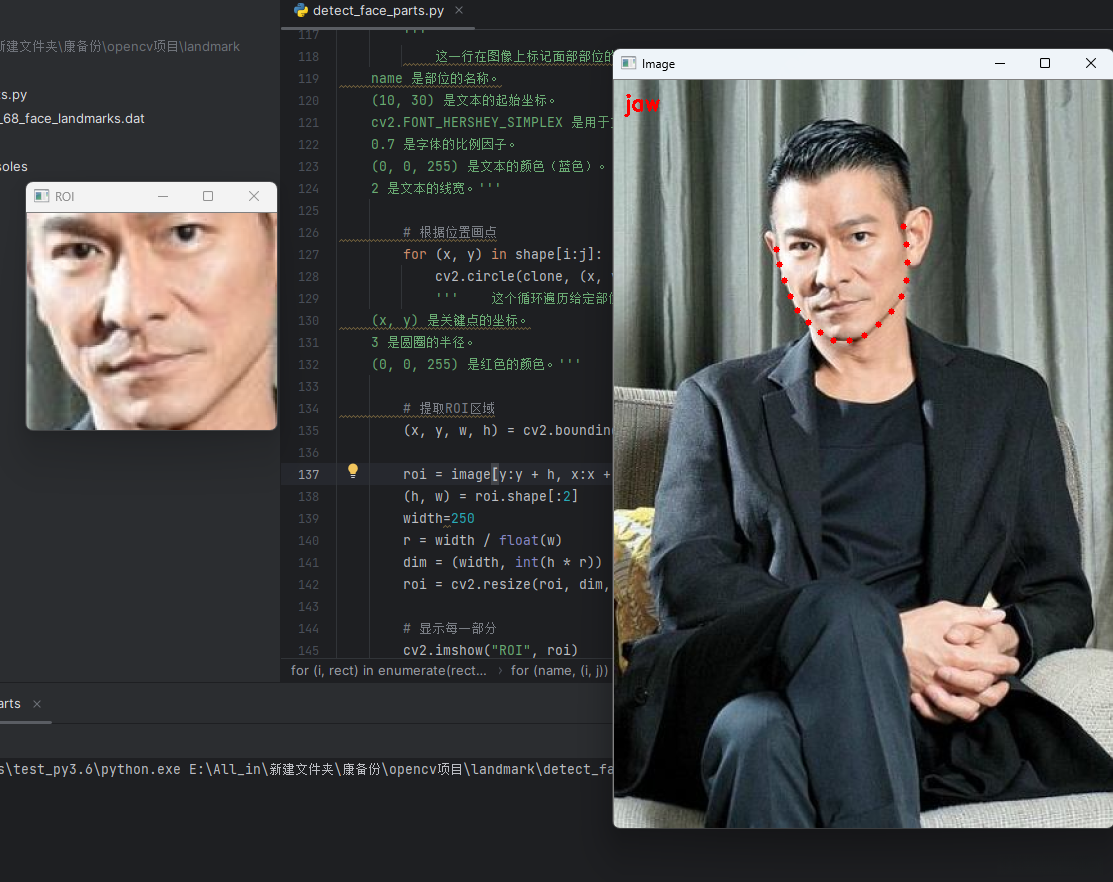1113x882 pixels.
Task: Switch to detect_face_parts.py editor tab
Action: 378,11
